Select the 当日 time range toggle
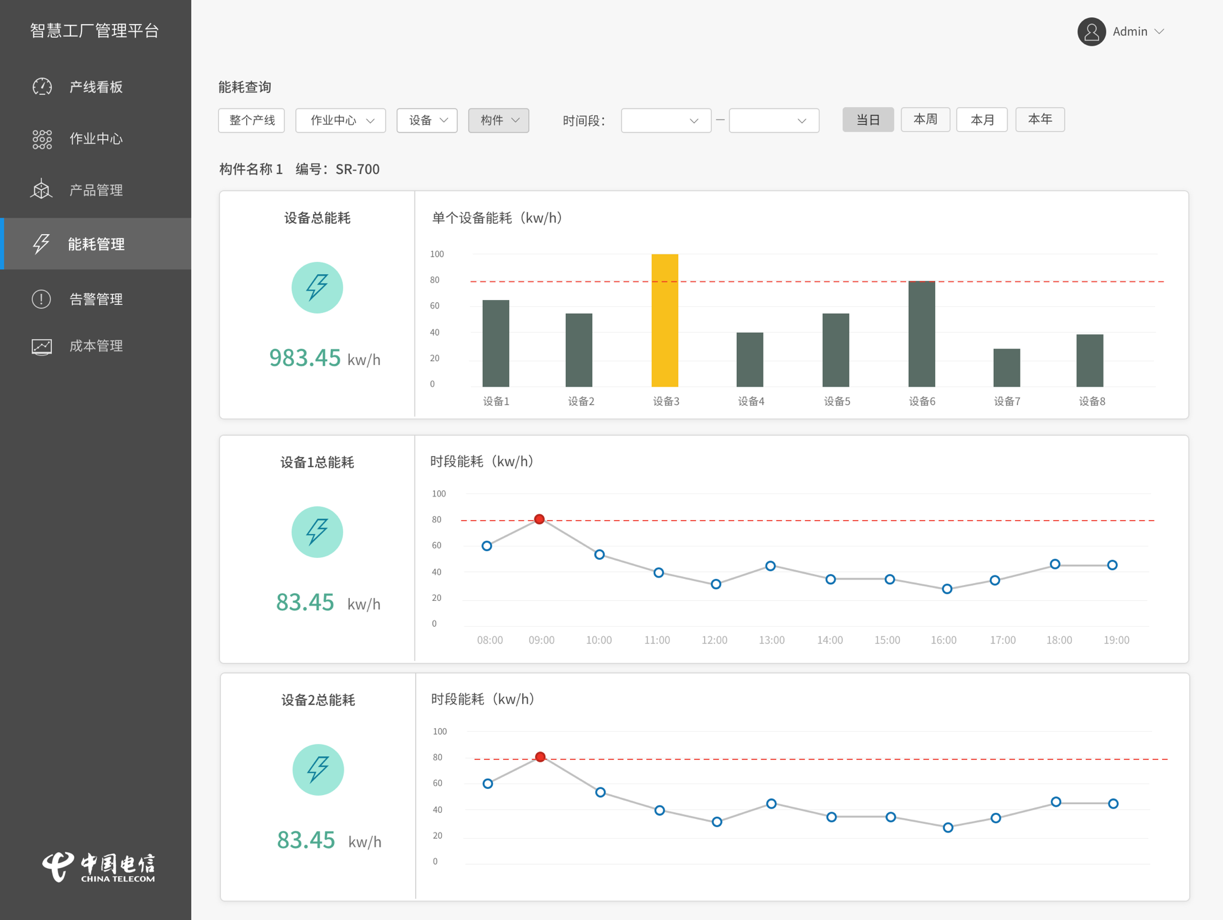The width and height of the screenshot is (1223, 920). tap(868, 120)
